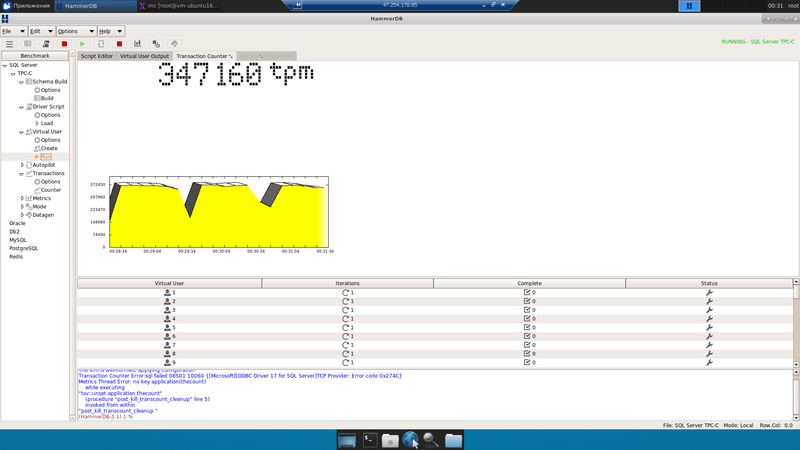The width and height of the screenshot is (800, 450).
Task: Expand the Metrics tree node
Action: pos(22,198)
